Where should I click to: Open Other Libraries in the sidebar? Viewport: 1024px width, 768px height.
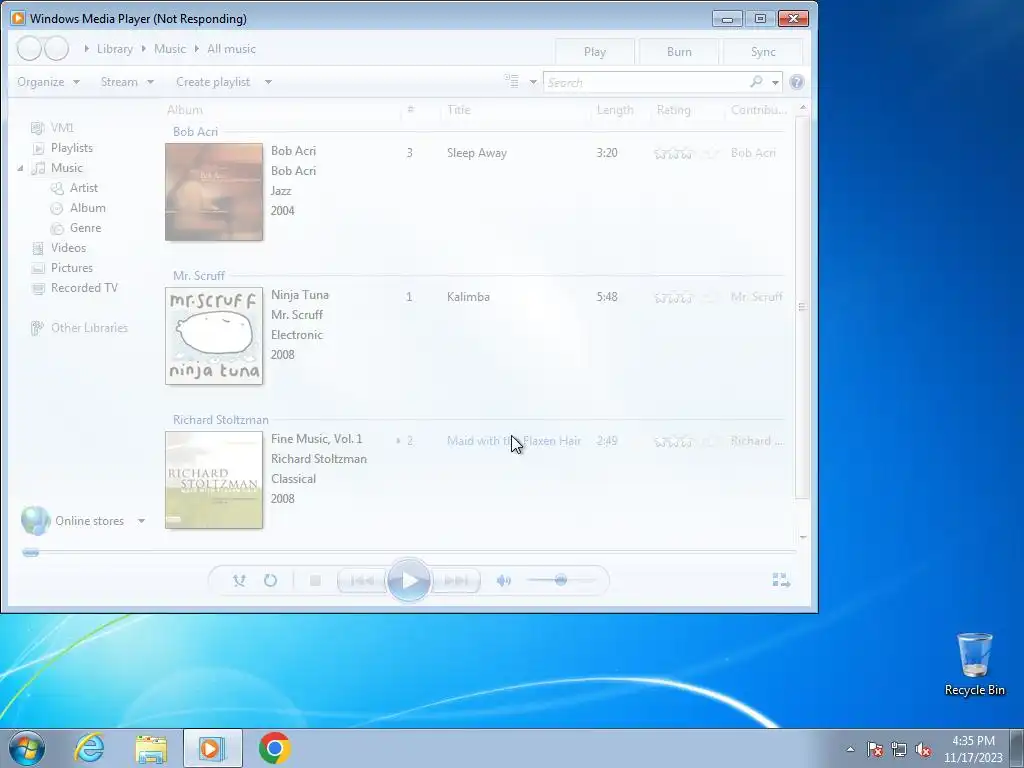pyautogui.click(x=89, y=328)
